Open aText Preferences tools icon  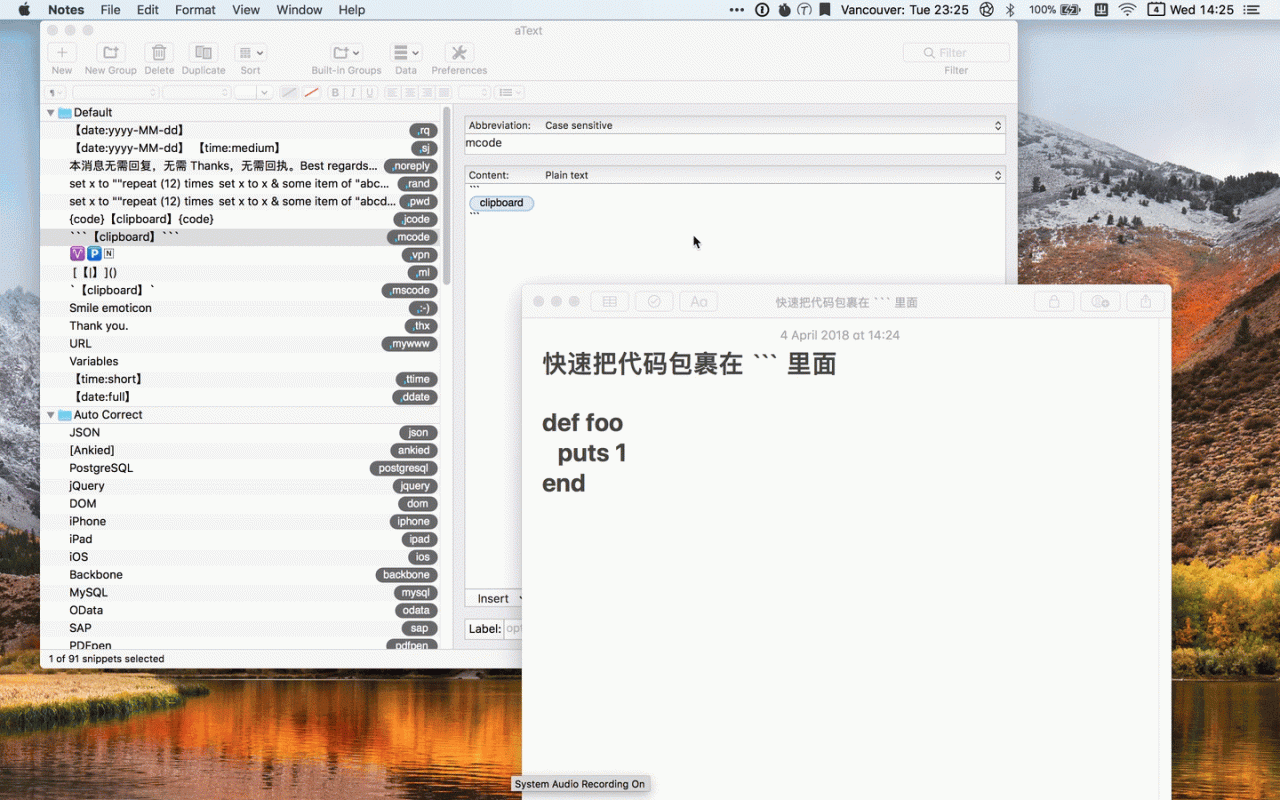(x=459, y=53)
